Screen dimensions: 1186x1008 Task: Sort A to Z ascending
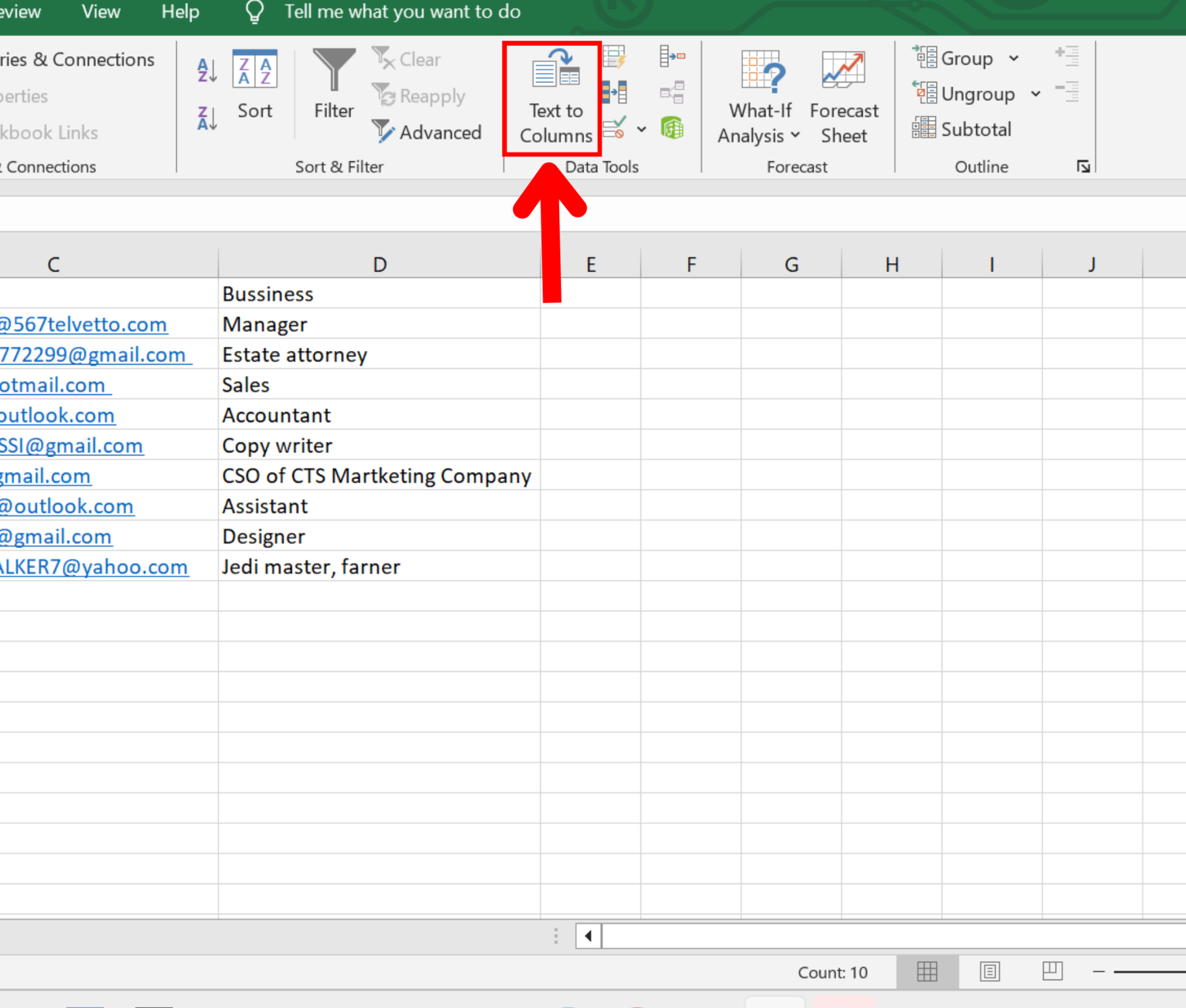[x=207, y=70]
